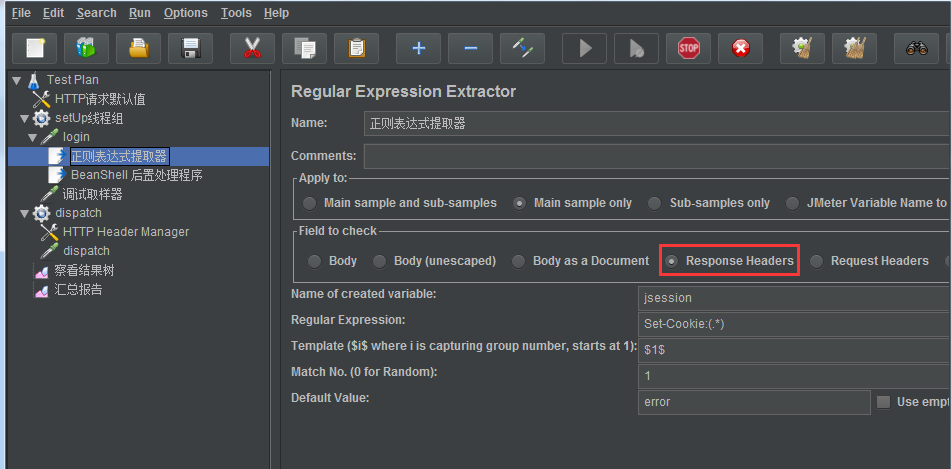The width and height of the screenshot is (951, 469).
Task: Select Body field radio button
Action: pyautogui.click(x=314, y=261)
